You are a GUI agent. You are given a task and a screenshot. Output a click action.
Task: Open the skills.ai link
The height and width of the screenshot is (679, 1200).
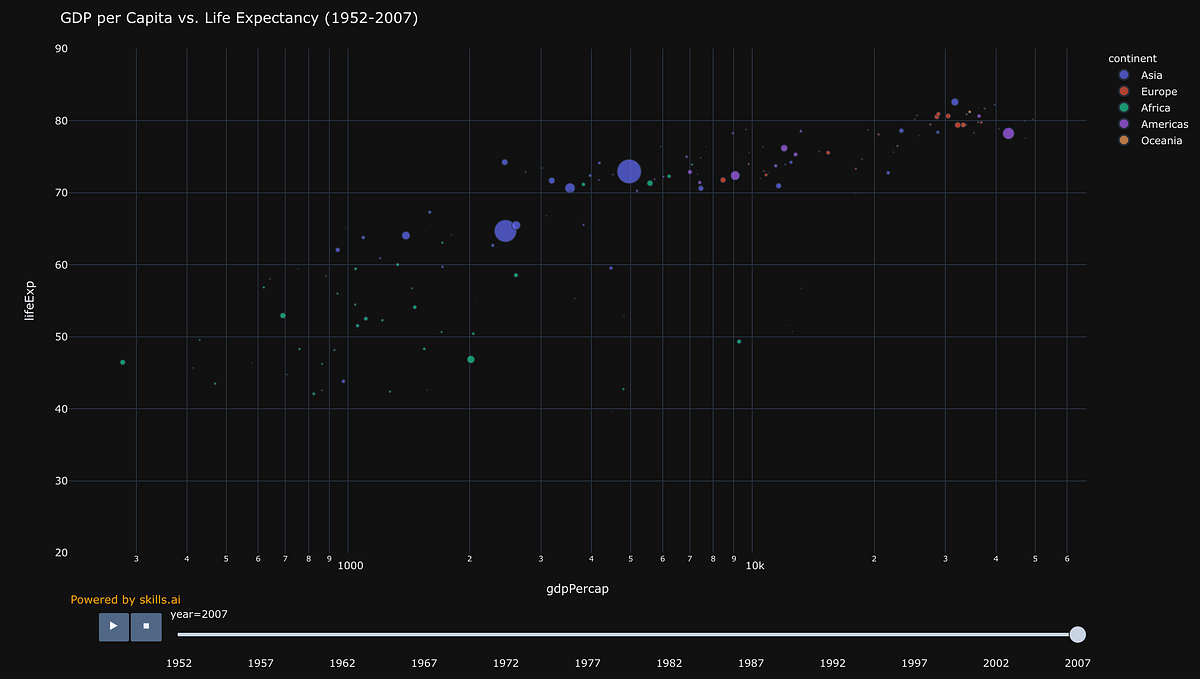(162, 599)
